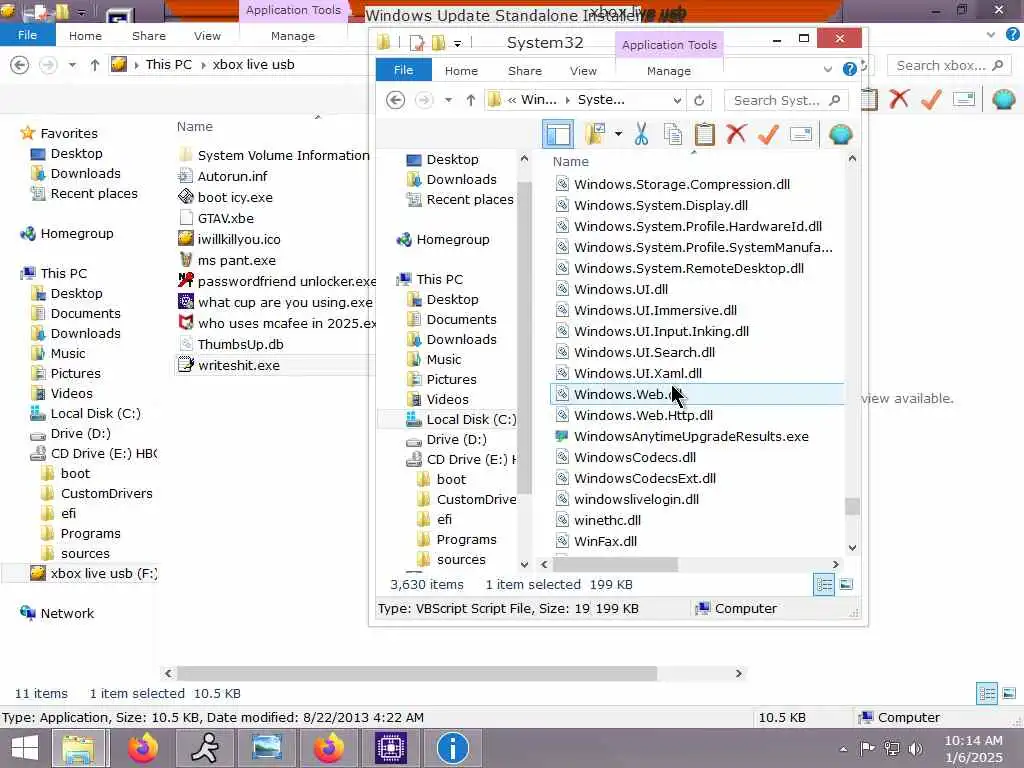The image size is (1024, 768).
Task: Select iwillkillyou.ico file icon
Action: pyautogui.click(x=186, y=238)
